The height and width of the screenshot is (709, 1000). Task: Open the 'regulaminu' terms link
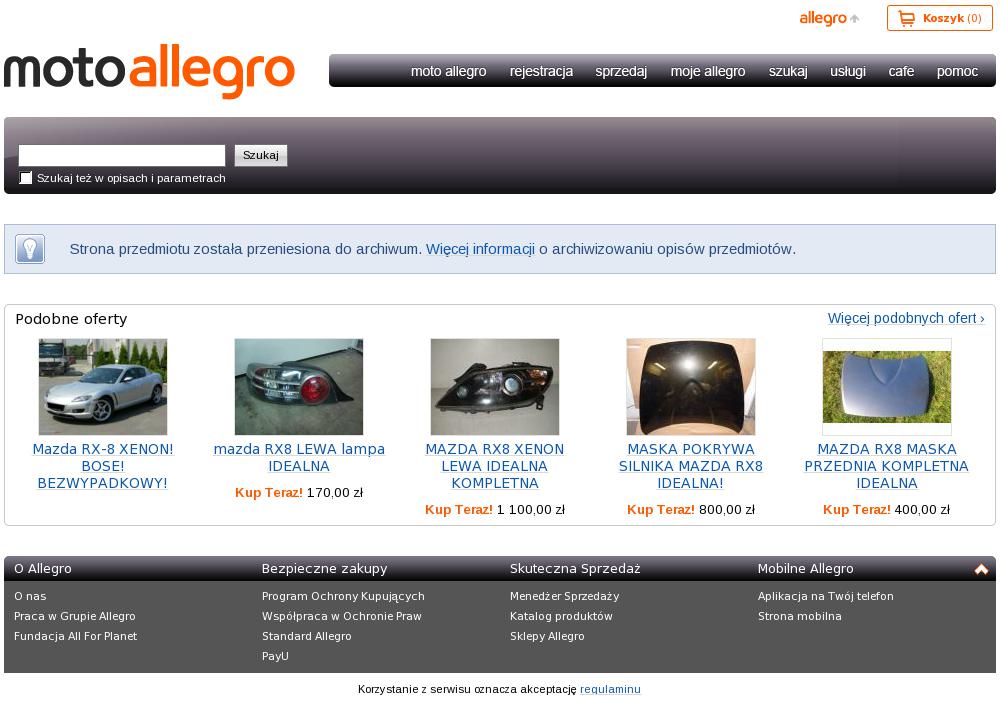pyautogui.click(x=610, y=689)
